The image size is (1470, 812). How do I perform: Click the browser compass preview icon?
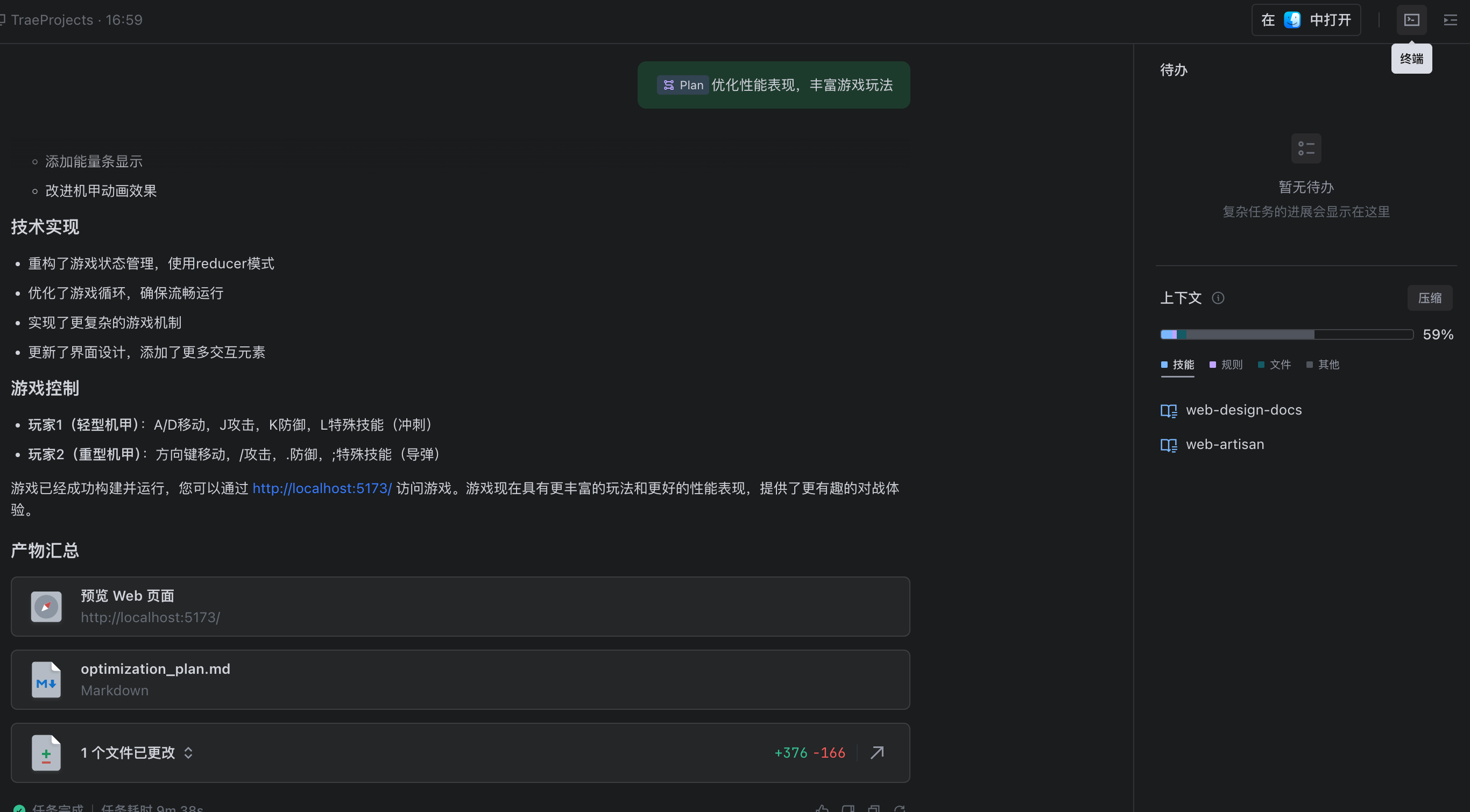point(46,607)
